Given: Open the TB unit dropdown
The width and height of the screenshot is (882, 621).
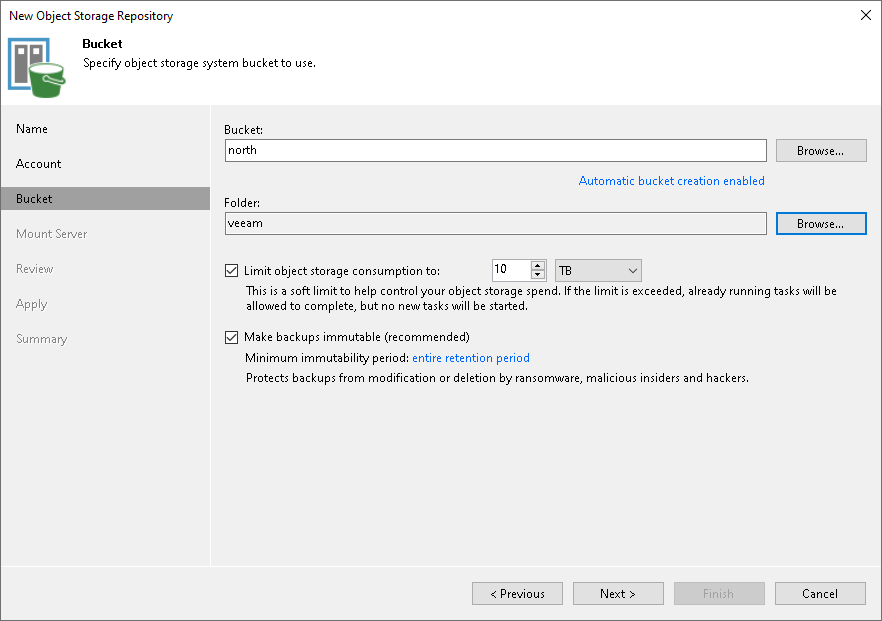Looking at the screenshot, I should 598,270.
